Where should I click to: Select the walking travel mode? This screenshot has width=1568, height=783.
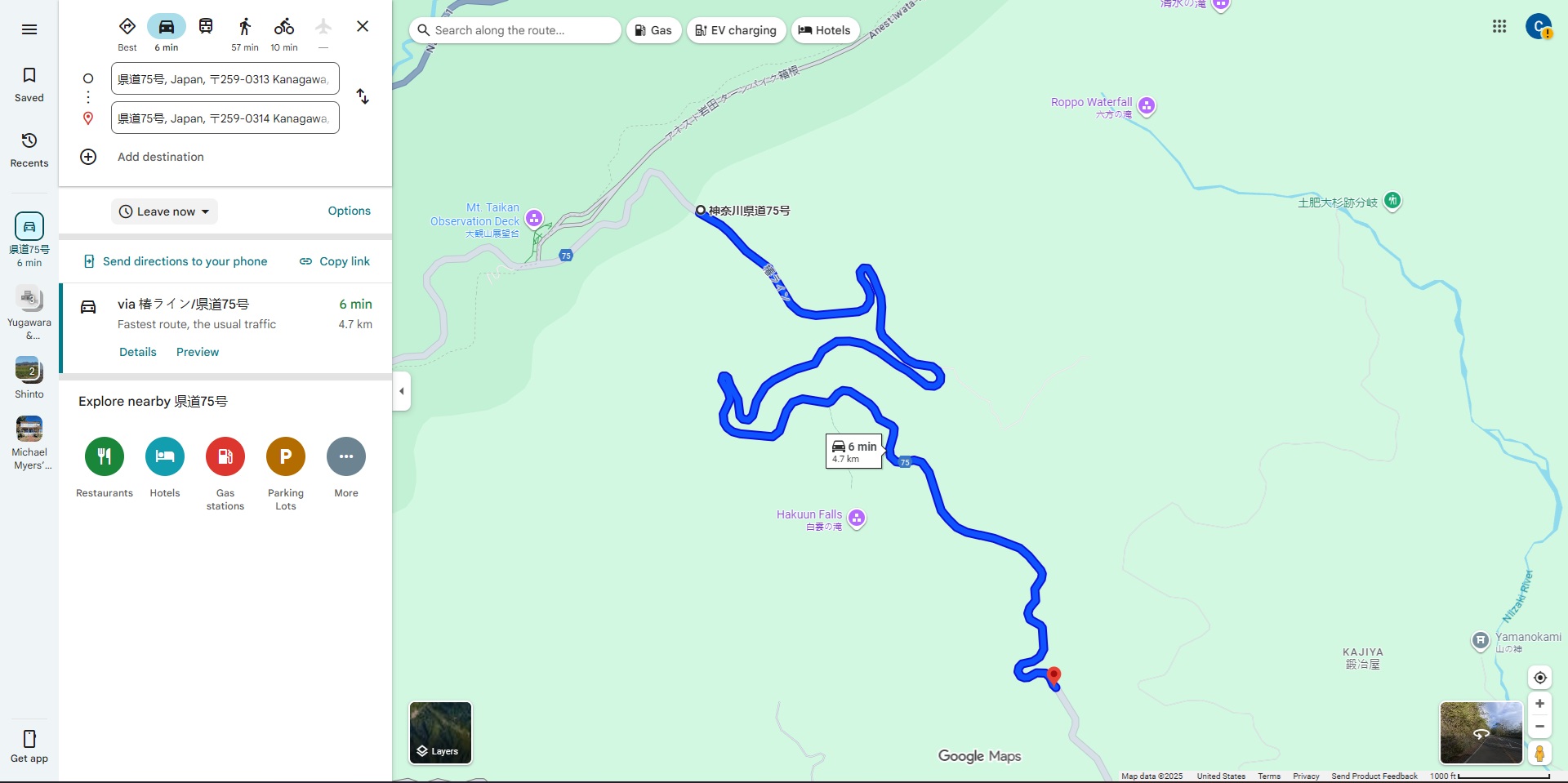click(x=245, y=33)
